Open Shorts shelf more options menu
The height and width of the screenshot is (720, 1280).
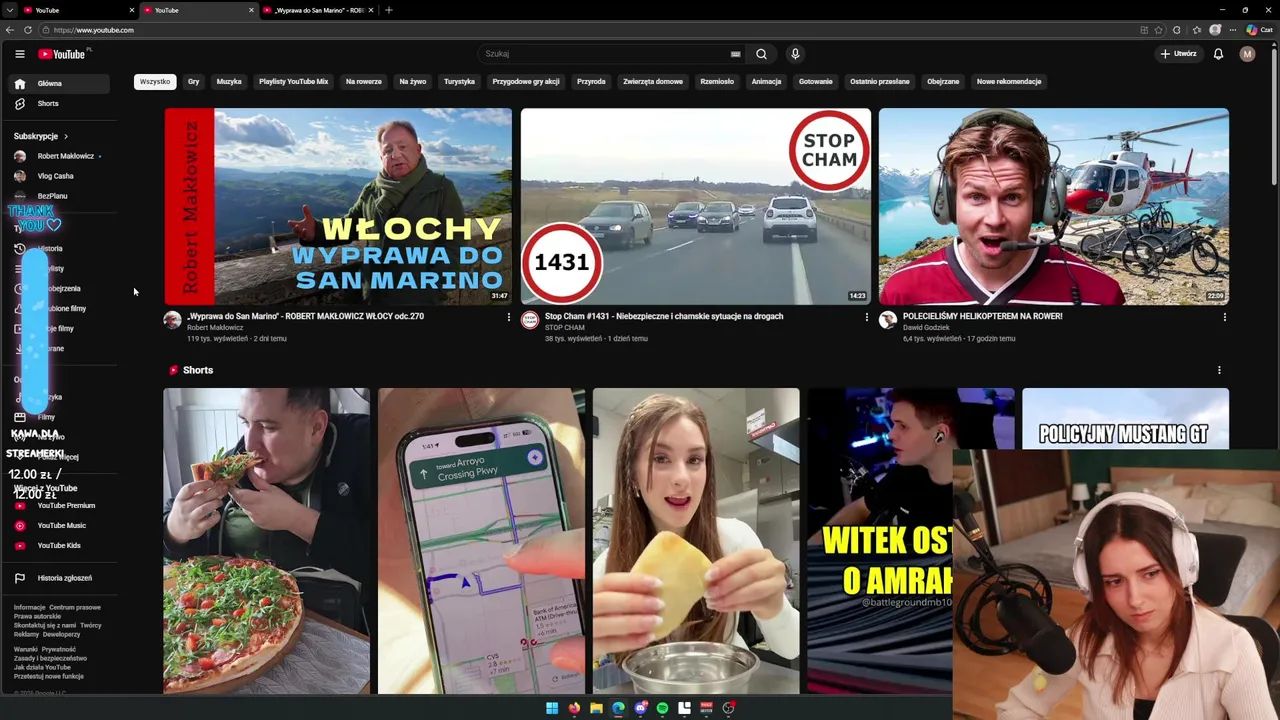point(1219,370)
